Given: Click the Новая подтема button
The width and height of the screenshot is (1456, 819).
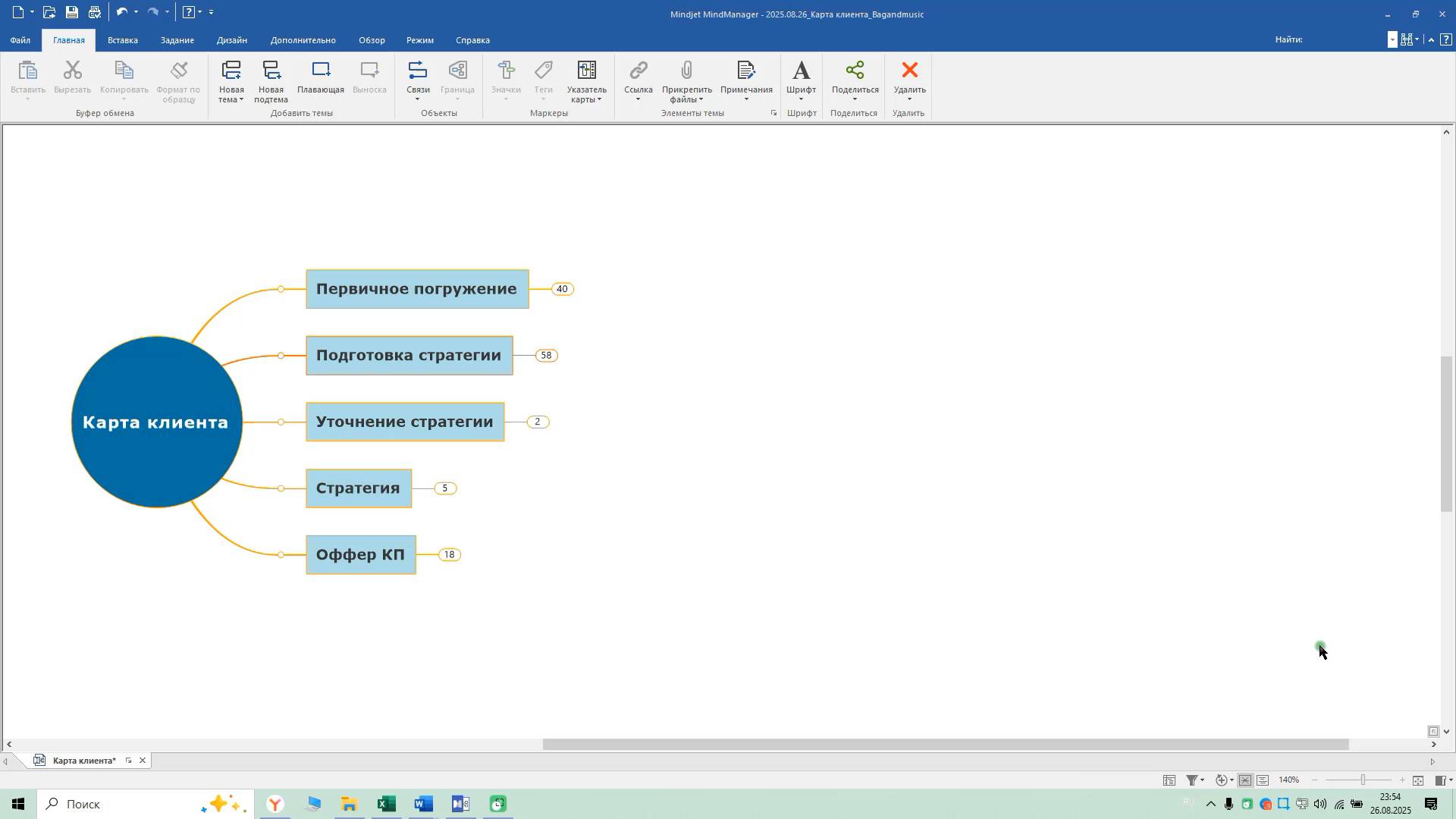Looking at the screenshot, I should pyautogui.click(x=271, y=80).
